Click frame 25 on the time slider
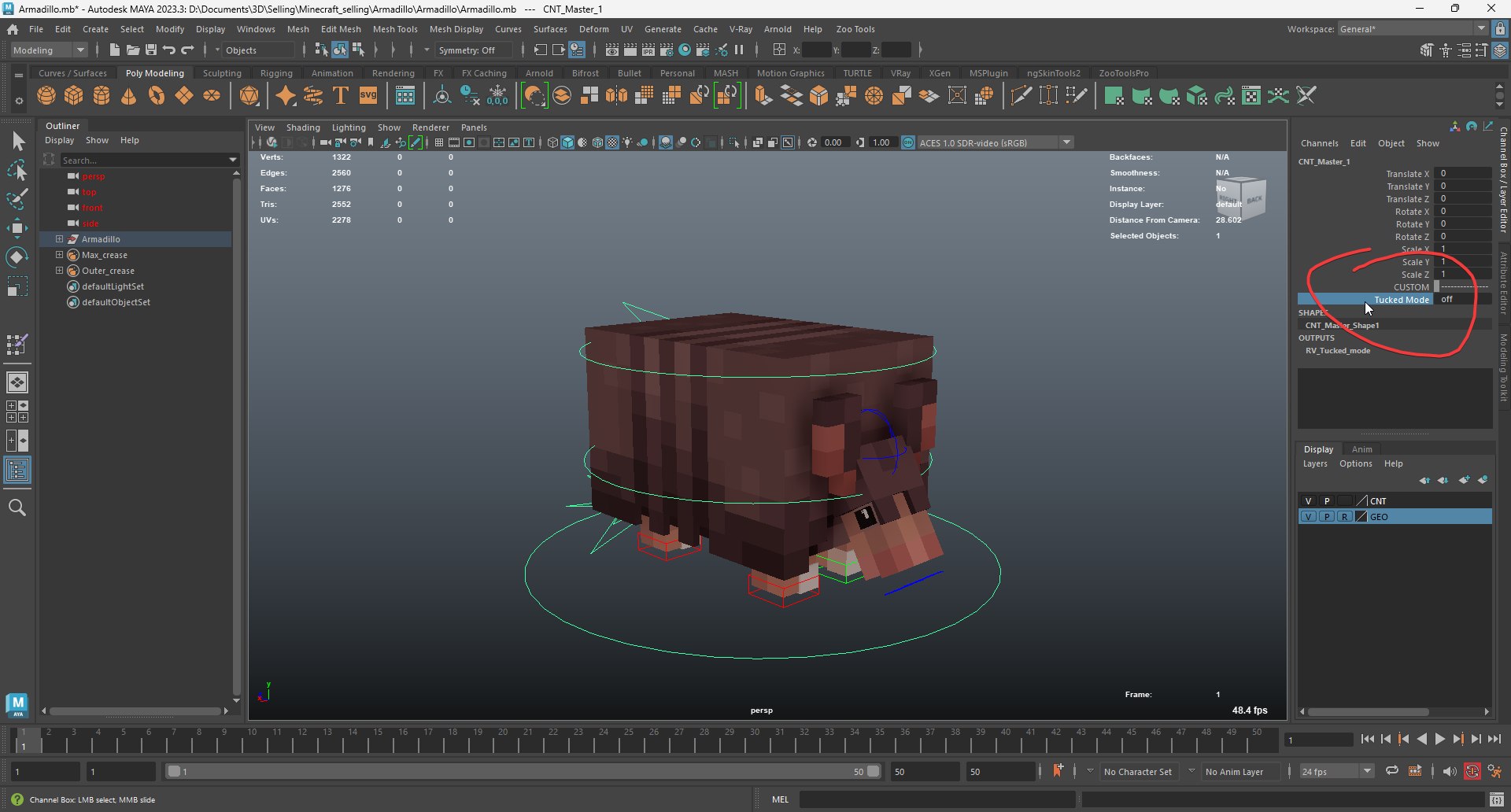Viewport: 1511px width, 812px height. pyautogui.click(x=628, y=739)
